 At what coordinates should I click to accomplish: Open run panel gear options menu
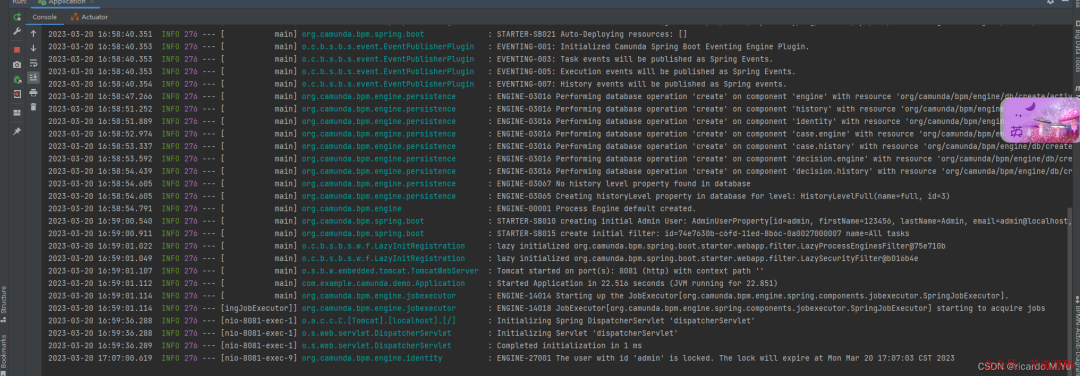tap(1050, 2)
